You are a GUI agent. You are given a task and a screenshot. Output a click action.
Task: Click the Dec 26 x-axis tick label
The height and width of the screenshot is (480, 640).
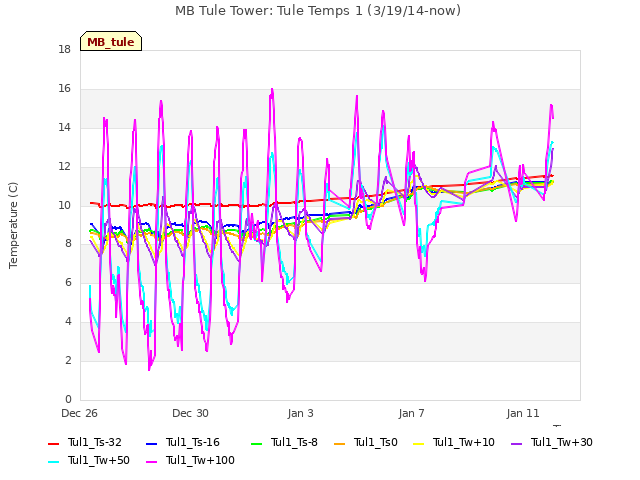80,413
